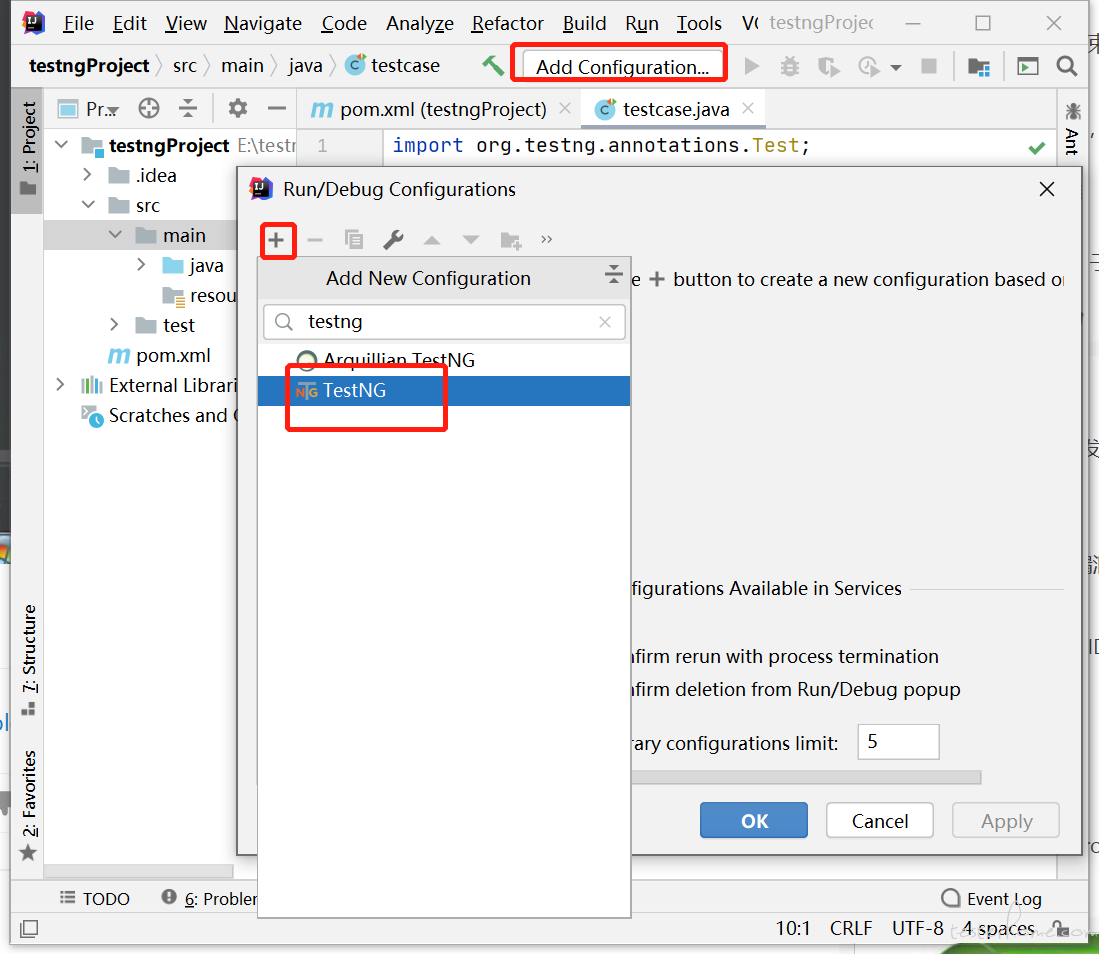
Task: Click the CRLF line separator indicator
Action: (851, 928)
